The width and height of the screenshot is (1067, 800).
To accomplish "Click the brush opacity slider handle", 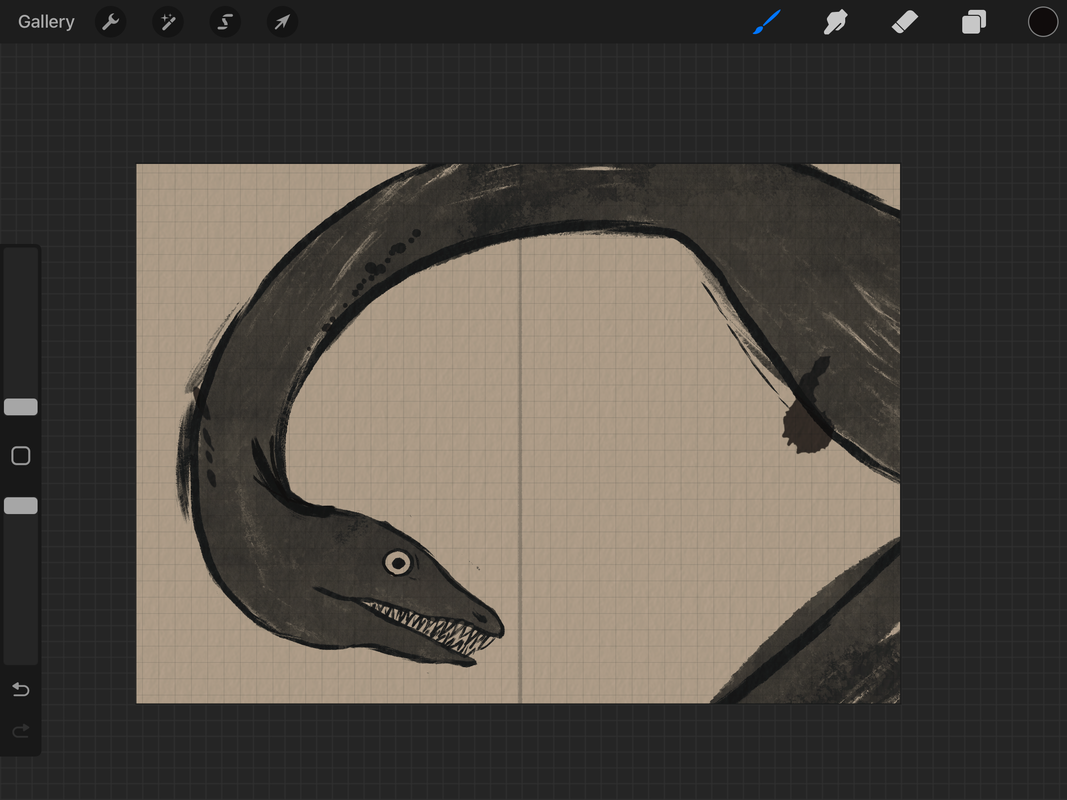I will click(x=21, y=505).
